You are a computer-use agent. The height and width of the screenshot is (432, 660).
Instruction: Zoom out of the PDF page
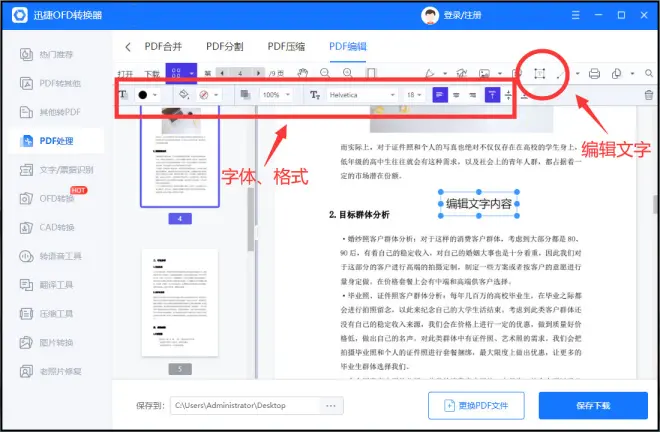[325, 73]
